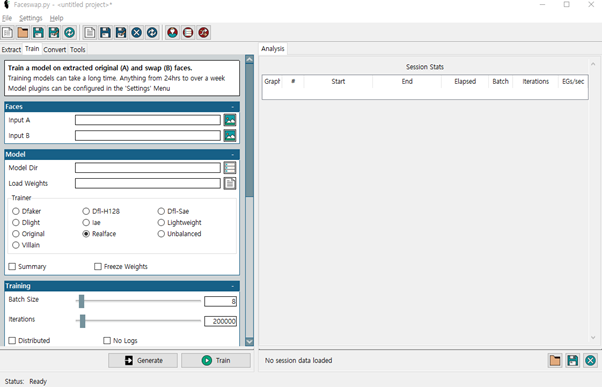This screenshot has height=387, width=602.
Task: Save task with dark blue floppy icon
Action: pyautogui.click(x=105, y=33)
